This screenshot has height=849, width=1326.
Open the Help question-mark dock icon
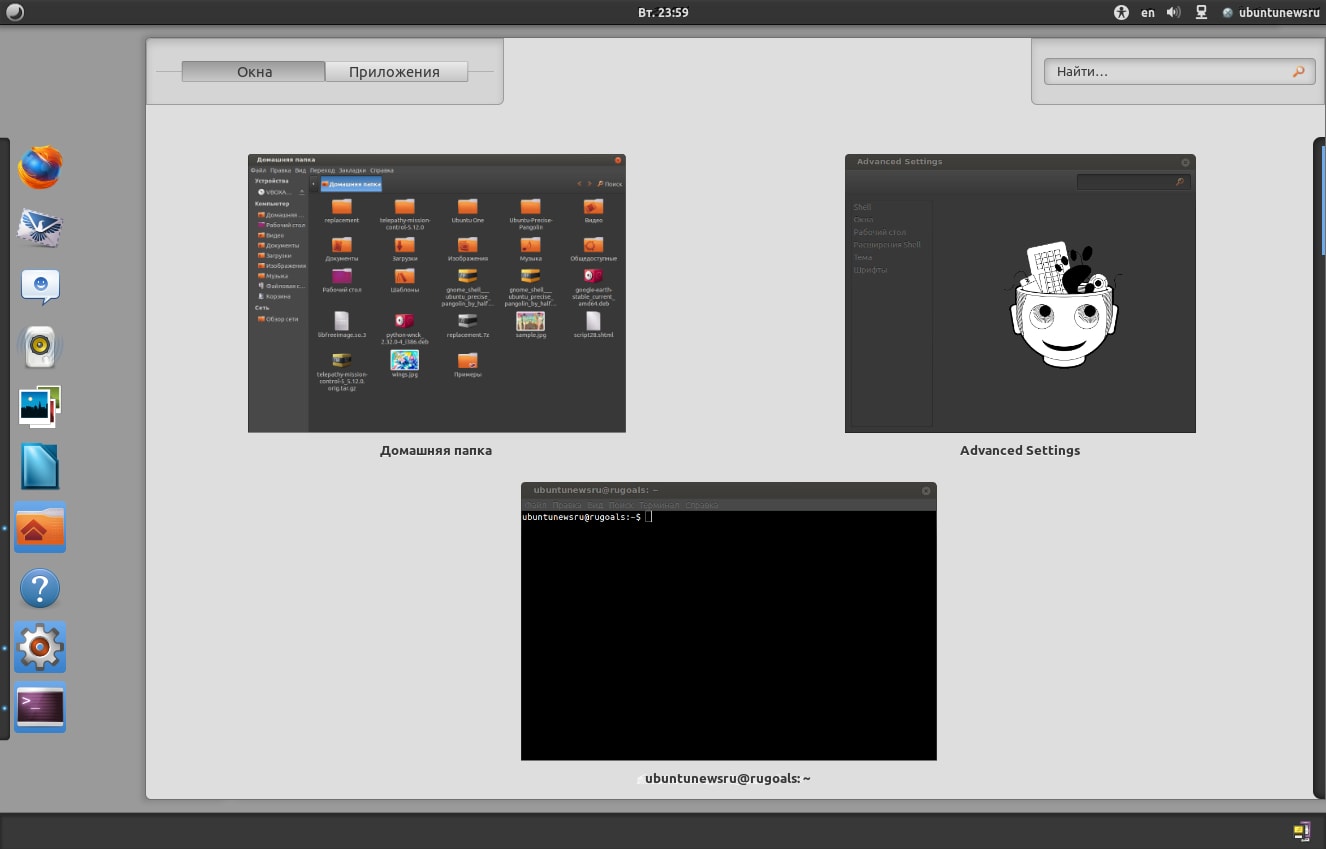point(40,588)
